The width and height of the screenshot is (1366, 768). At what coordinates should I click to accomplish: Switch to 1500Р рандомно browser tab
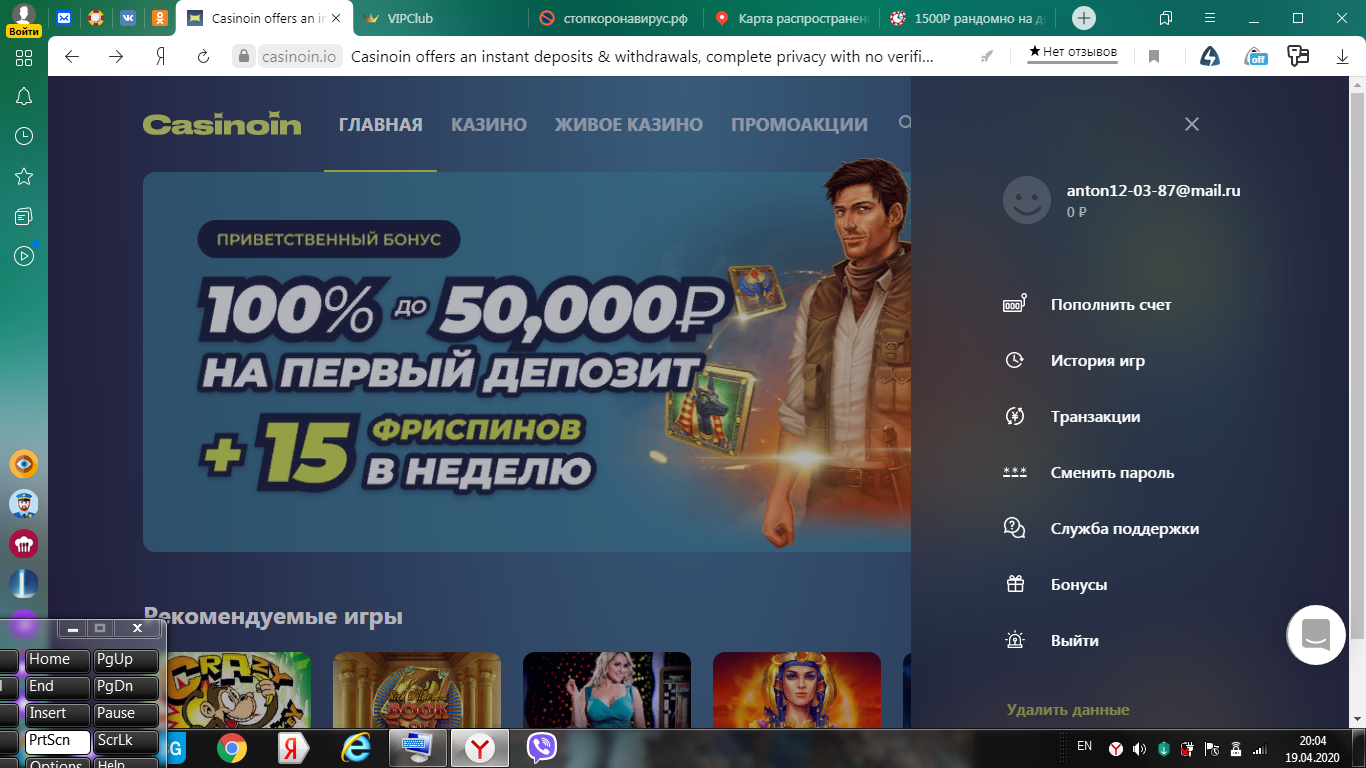coord(968,18)
